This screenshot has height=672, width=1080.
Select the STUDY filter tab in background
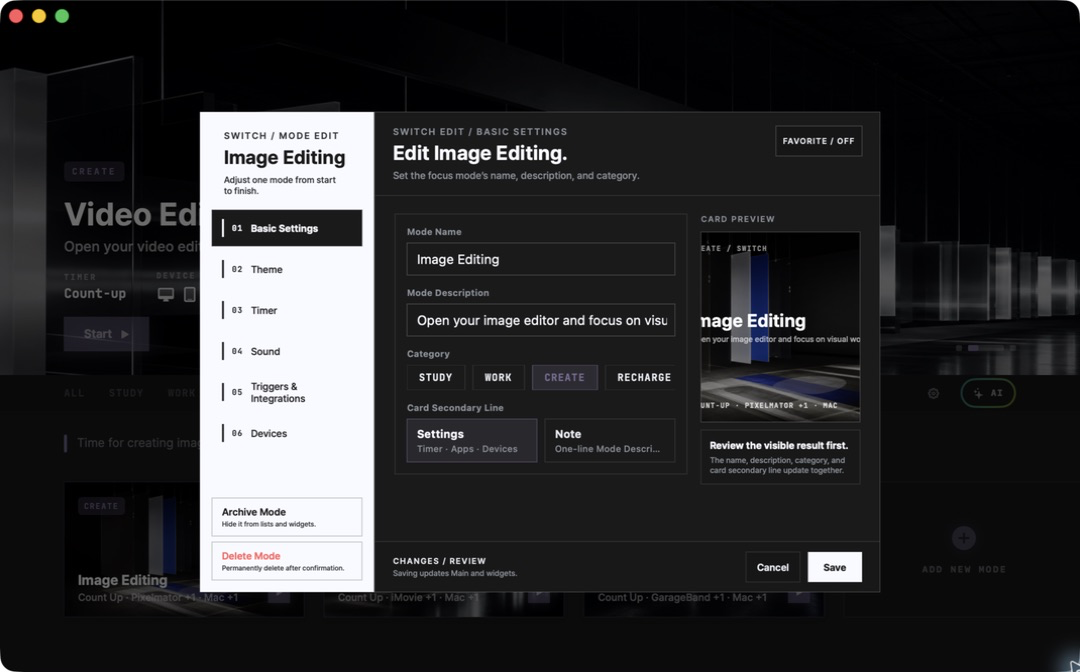126,393
